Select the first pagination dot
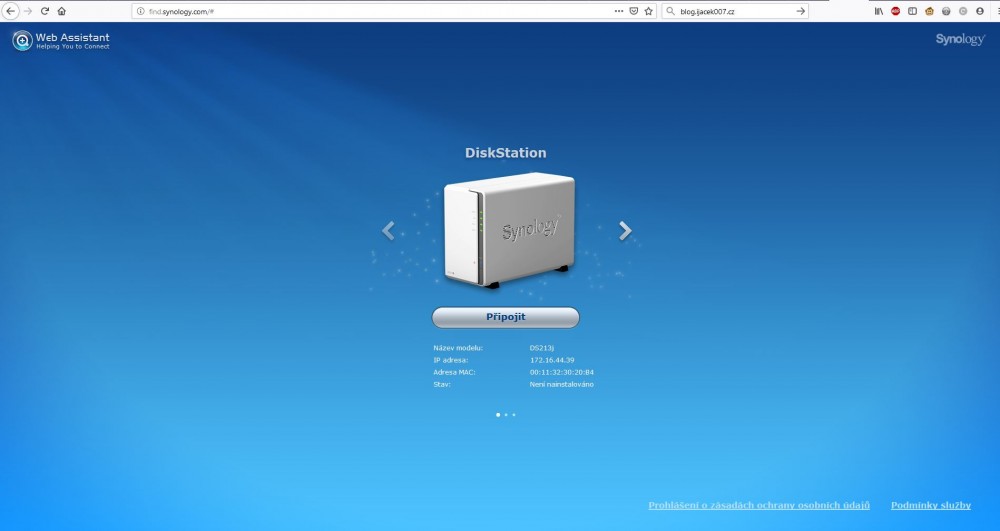Image resolution: width=1000 pixels, height=531 pixels. 498,414
